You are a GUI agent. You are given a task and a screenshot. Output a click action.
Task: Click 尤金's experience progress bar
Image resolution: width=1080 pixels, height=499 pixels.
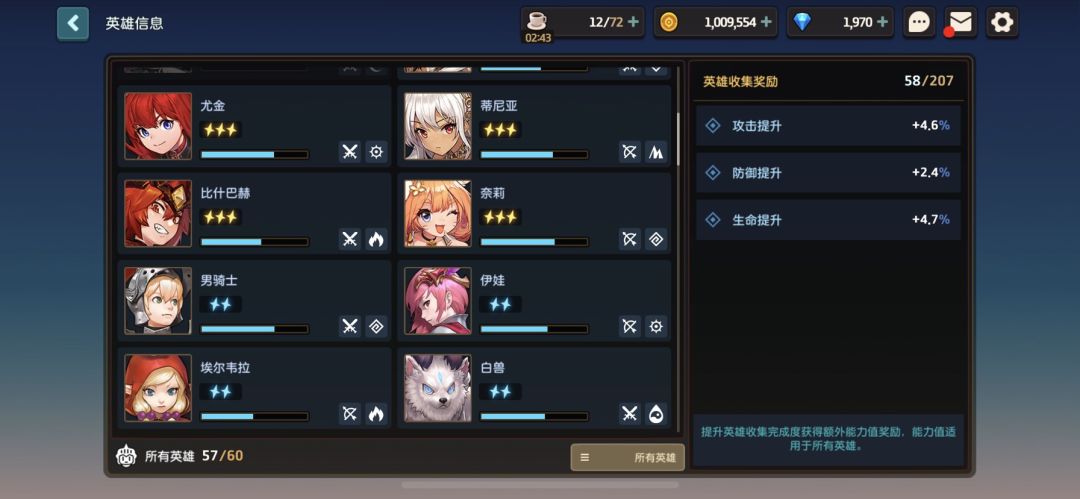click(255, 154)
